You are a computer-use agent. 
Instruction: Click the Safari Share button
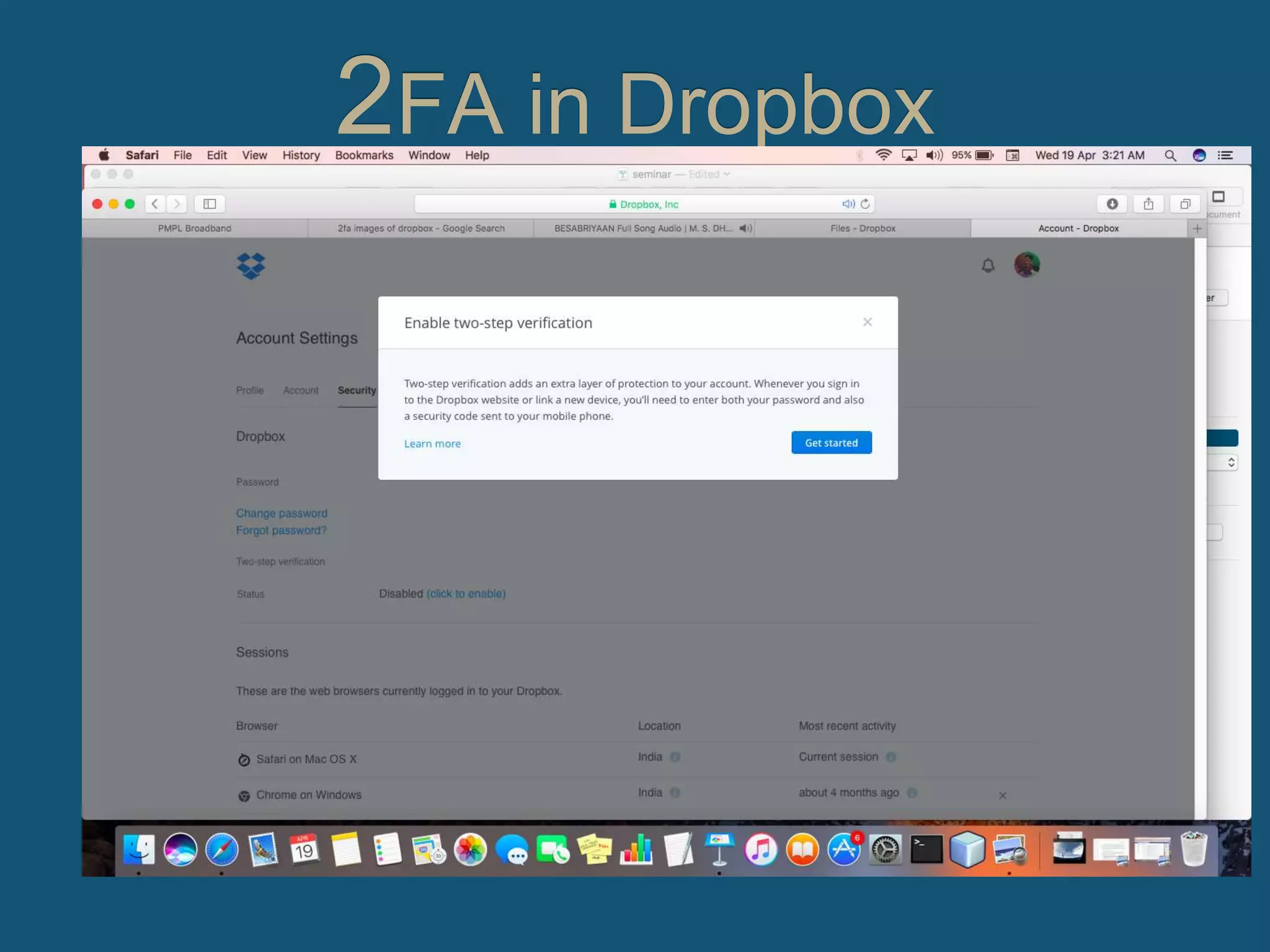click(x=1148, y=204)
